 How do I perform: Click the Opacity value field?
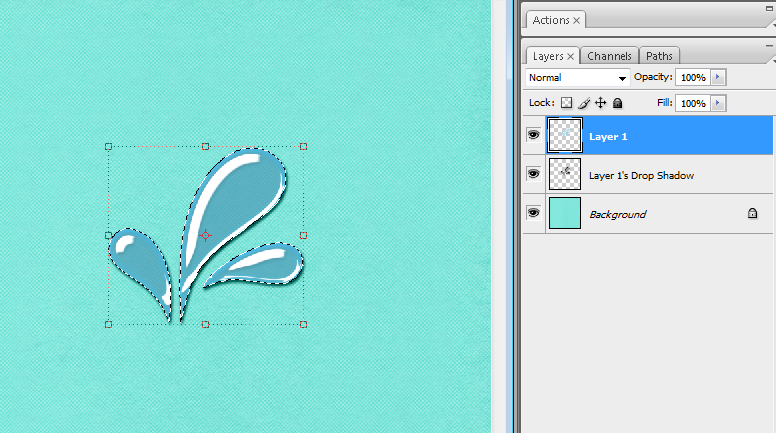coord(693,77)
